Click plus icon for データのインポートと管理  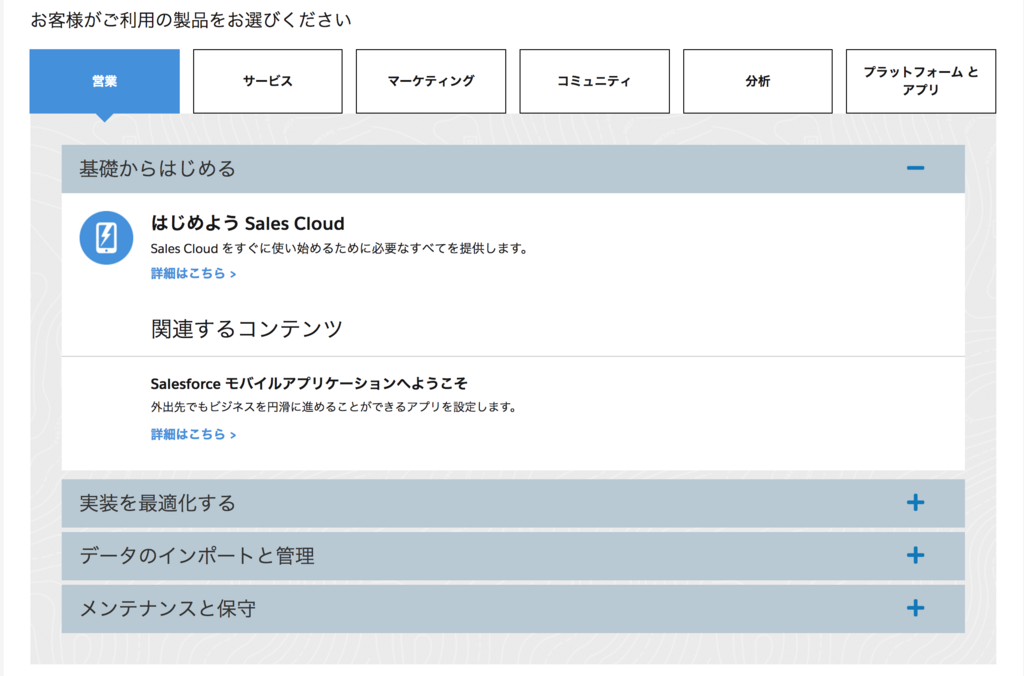(915, 555)
